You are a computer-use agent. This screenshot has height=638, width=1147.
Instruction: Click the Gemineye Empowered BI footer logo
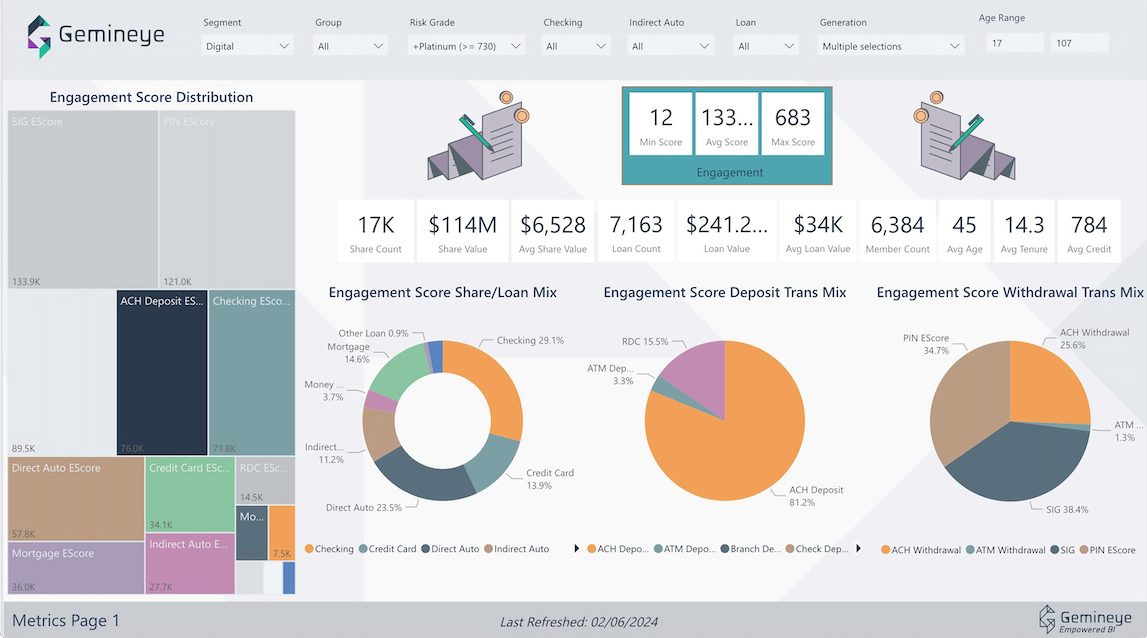point(1086,618)
